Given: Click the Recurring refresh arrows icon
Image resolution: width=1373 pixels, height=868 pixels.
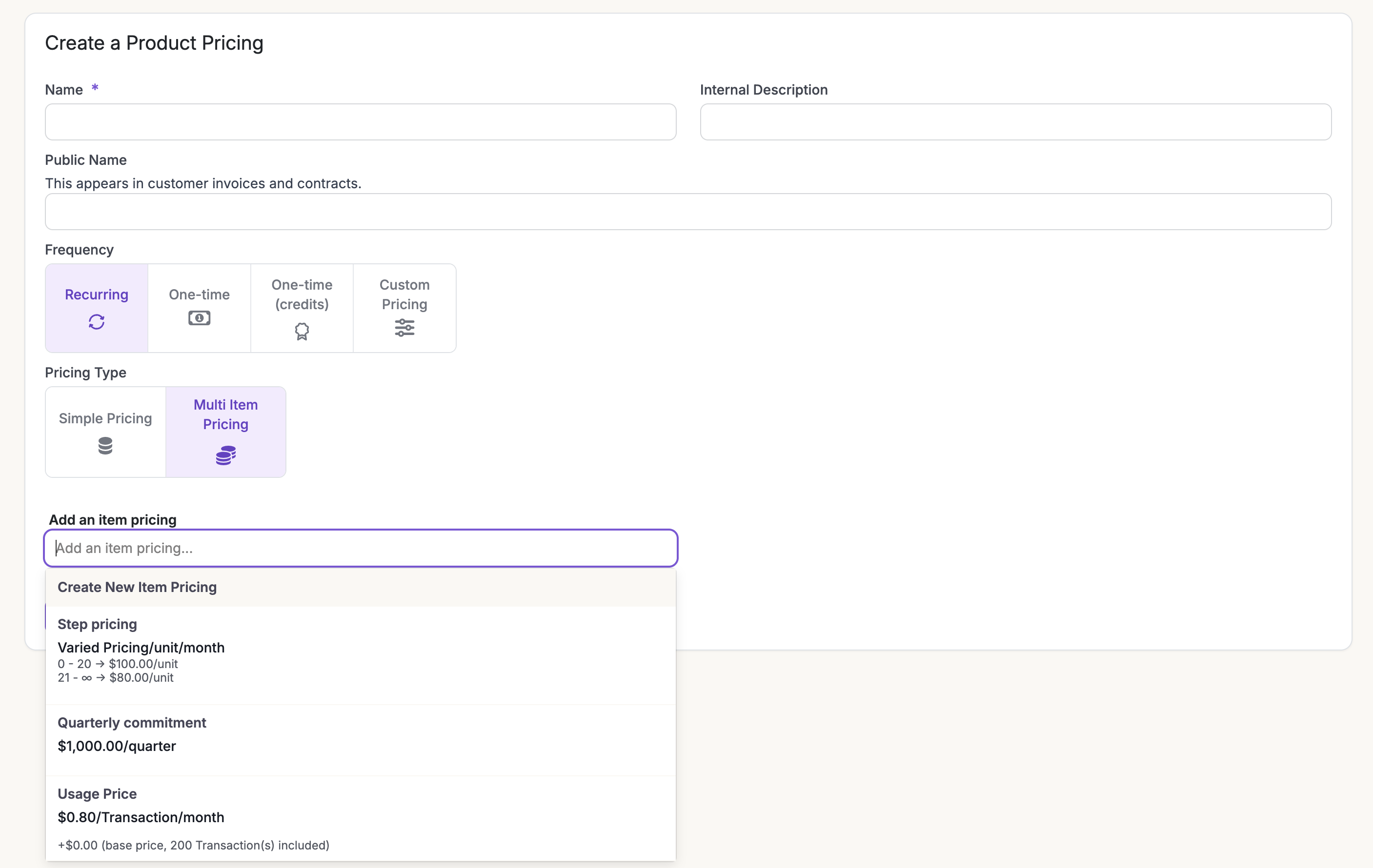Looking at the screenshot, I should coord(96,322).
